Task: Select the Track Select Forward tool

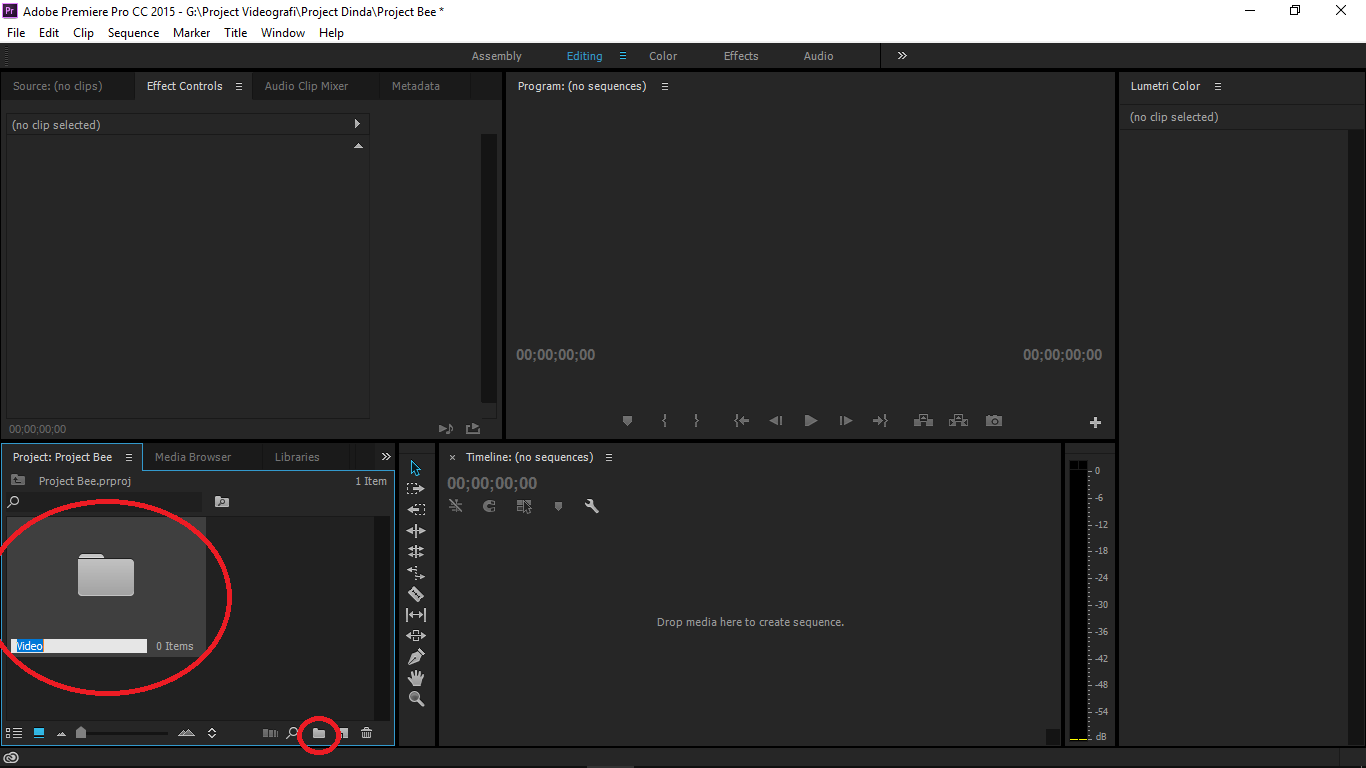Action: tap(416, 489)
